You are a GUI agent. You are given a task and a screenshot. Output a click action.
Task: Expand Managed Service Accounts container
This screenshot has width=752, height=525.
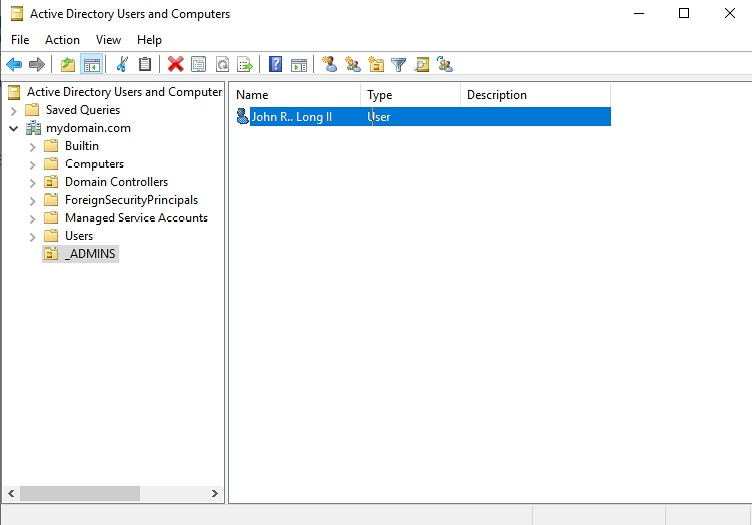33,219
